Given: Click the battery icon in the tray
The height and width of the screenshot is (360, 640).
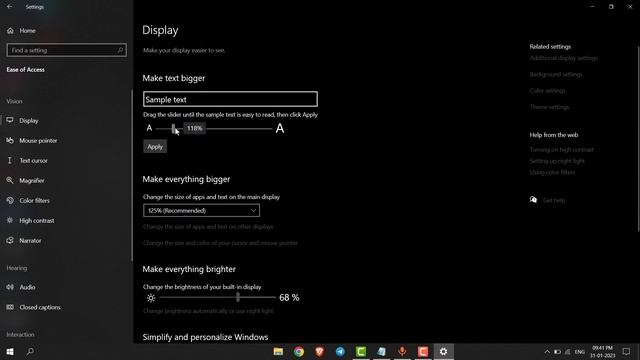Looking at the screenshot, I should pos(557,352).
